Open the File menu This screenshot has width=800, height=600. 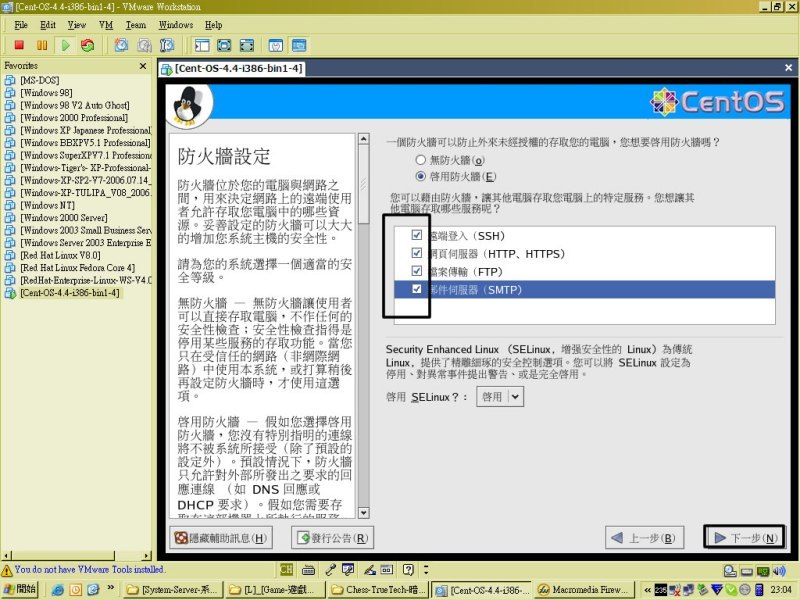21,25
